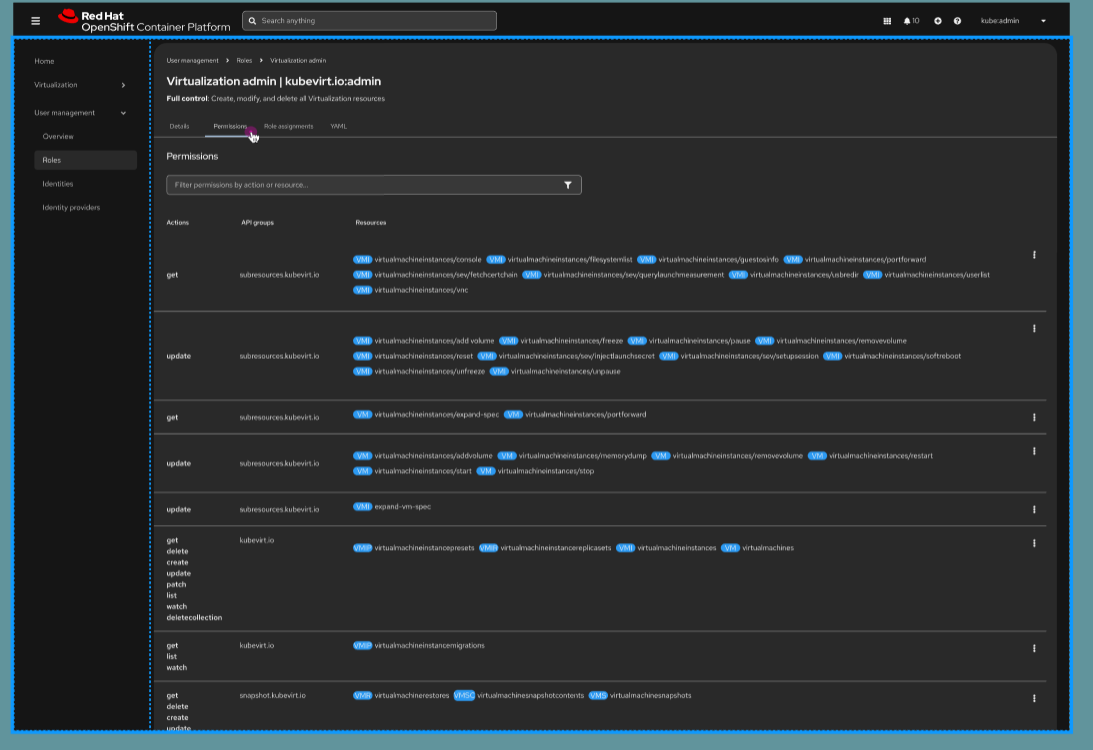Viewport: 1093px width, 750px height.
Task: Click the Resources column header
Action: point(371,223)
